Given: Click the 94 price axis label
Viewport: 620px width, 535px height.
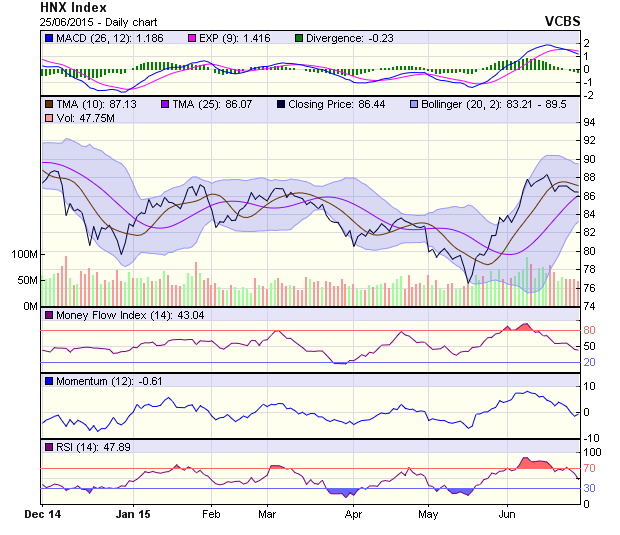Looking at the screenshot, I should (x=590, y=122).
